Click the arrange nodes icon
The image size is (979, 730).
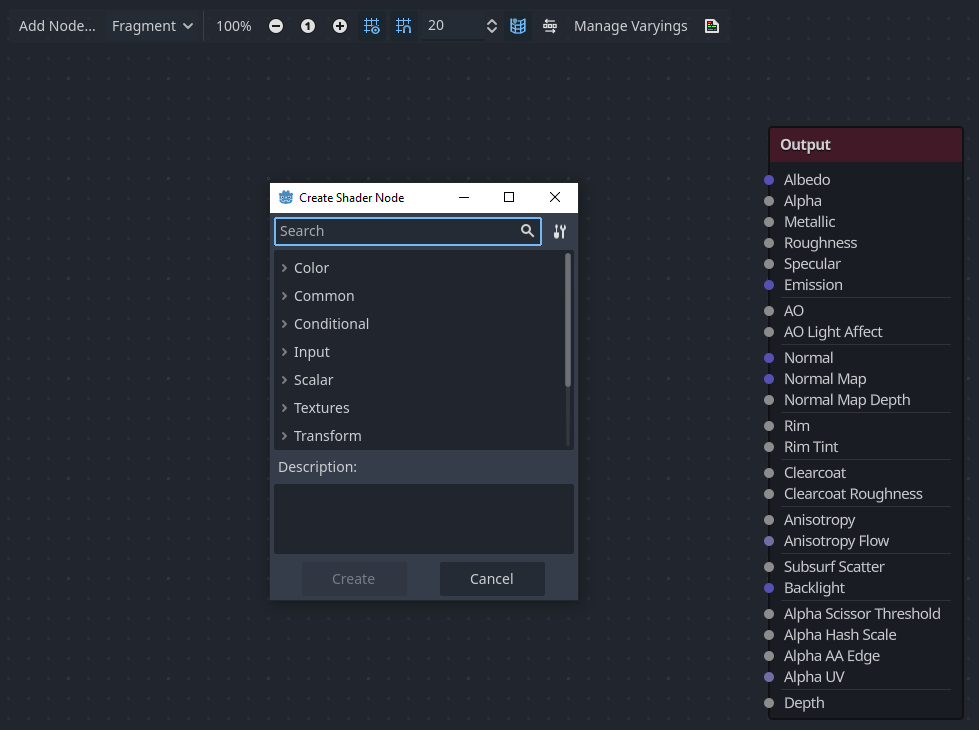coord(550,26)
